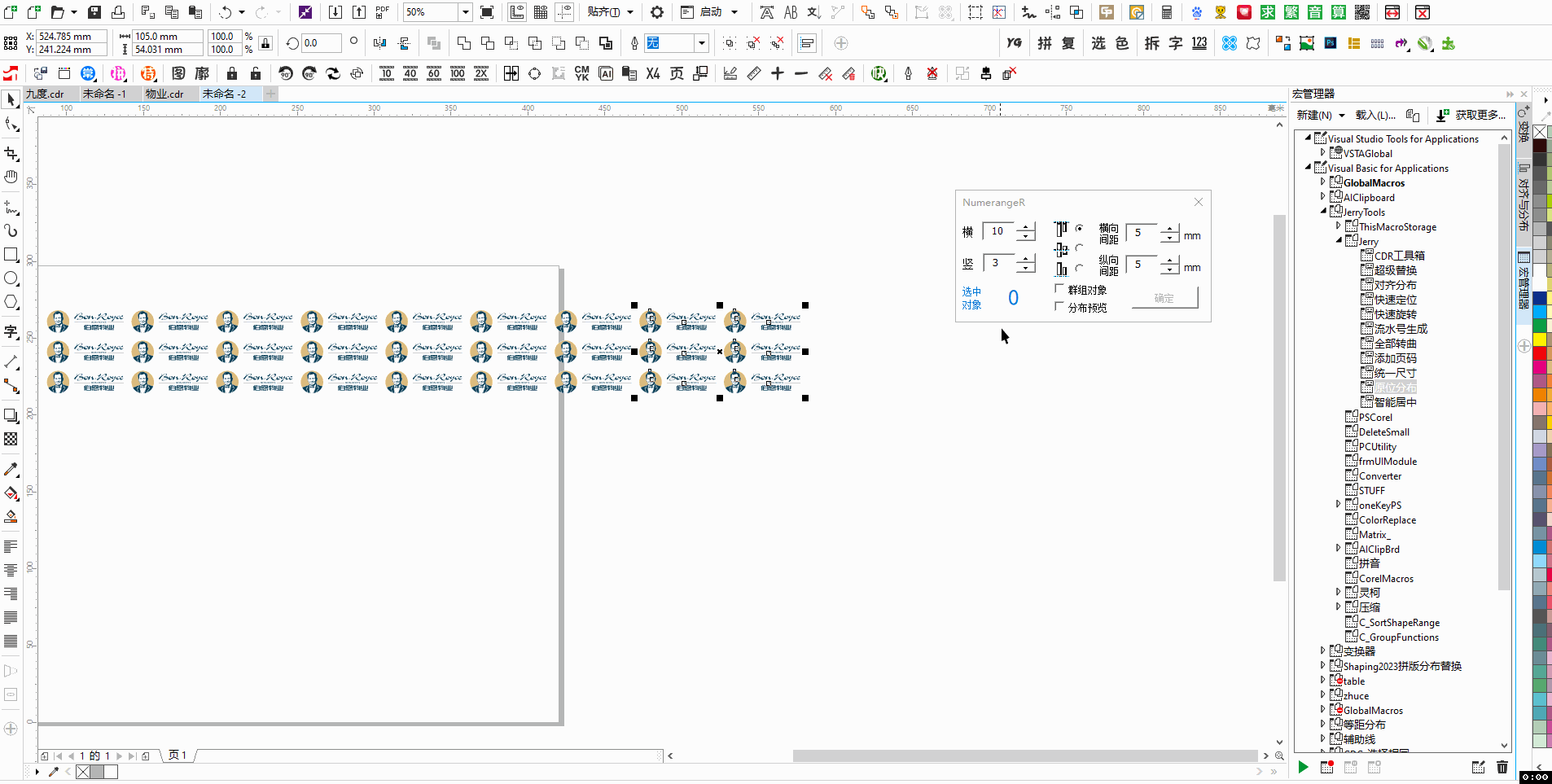Viewport: 1552px width, 784px height.
Task: Collapse the JerryTools tree node
Action: (1323, 212)
